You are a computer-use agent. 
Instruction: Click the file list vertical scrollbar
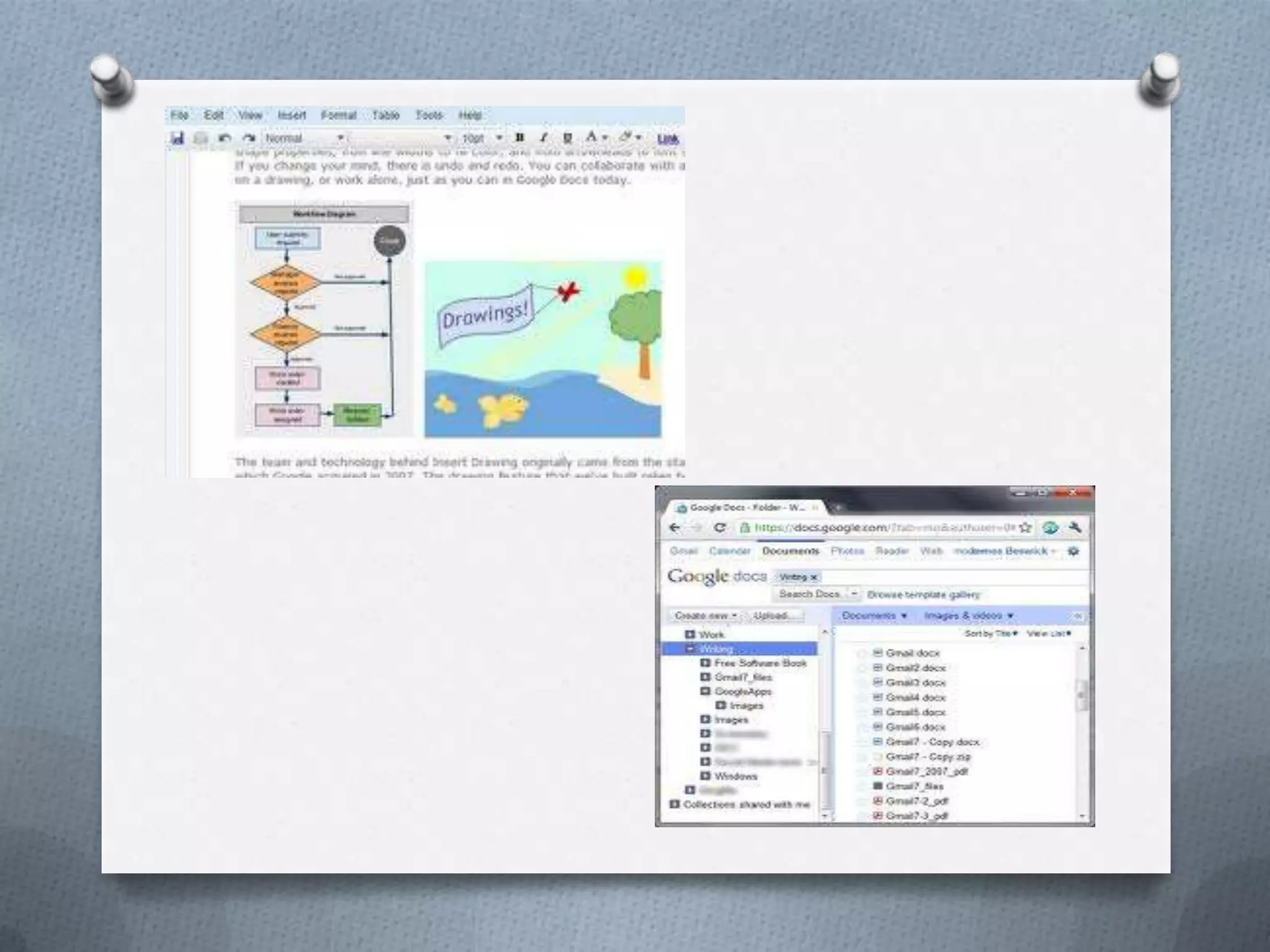(x=1083, y=733)
